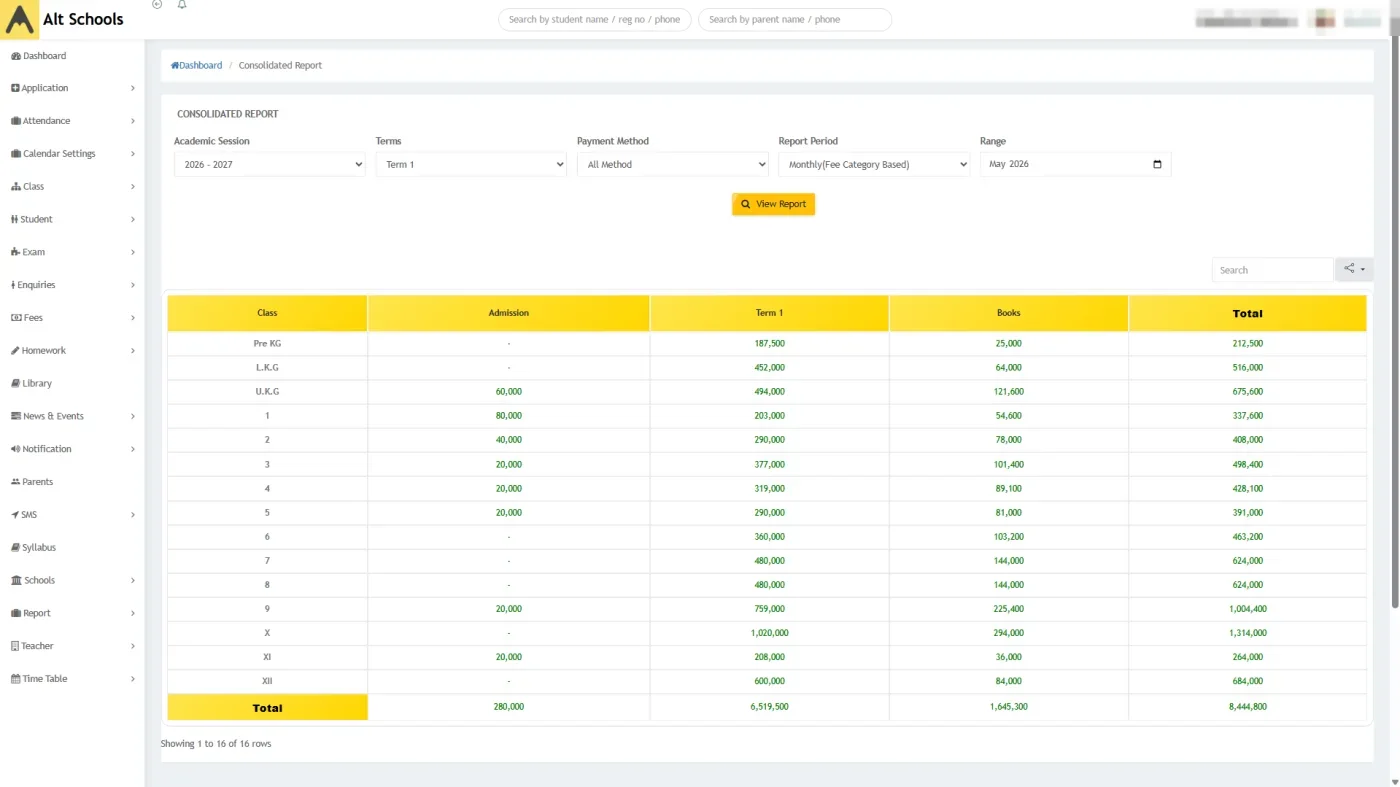
Task: Click the U.K.G class row label
Action: click(267, 392)
